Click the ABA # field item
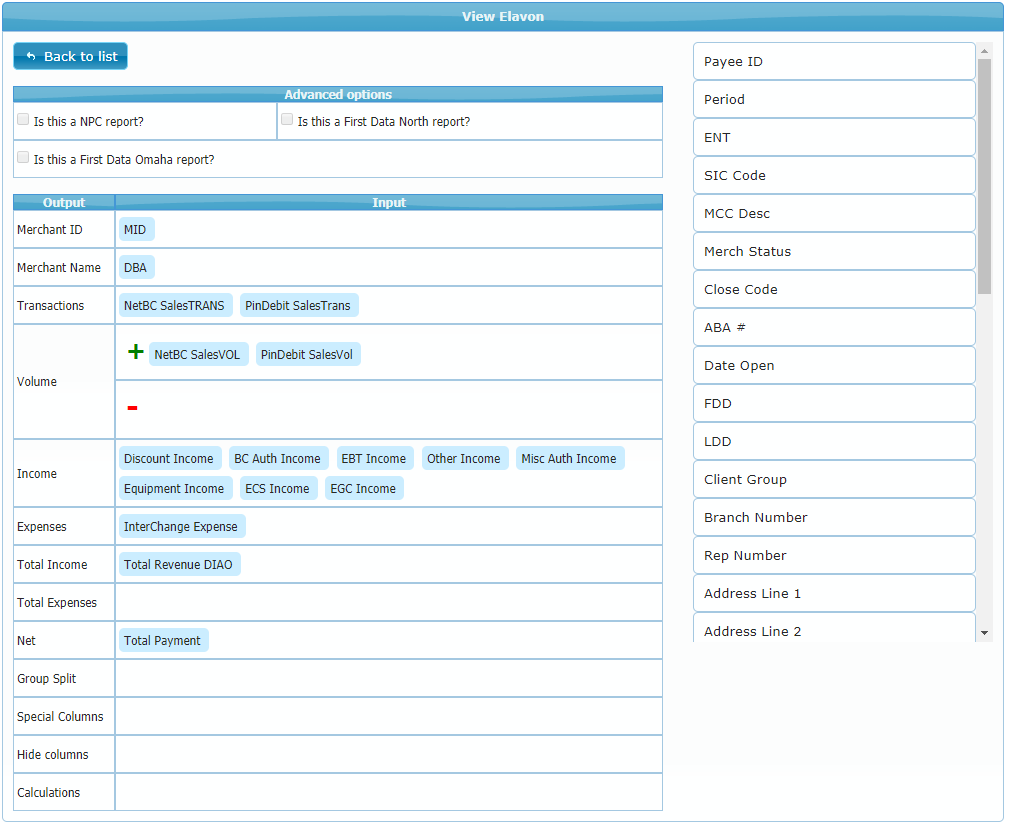The height and width of the screenshot is (825, 1009). coord(834,328)
